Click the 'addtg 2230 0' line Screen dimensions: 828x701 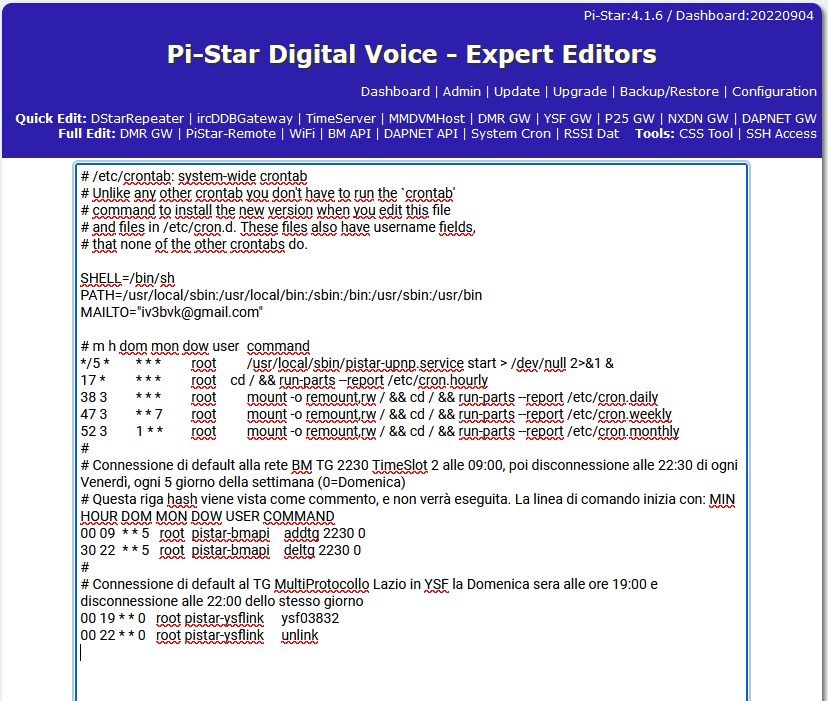tap(223, 534)
